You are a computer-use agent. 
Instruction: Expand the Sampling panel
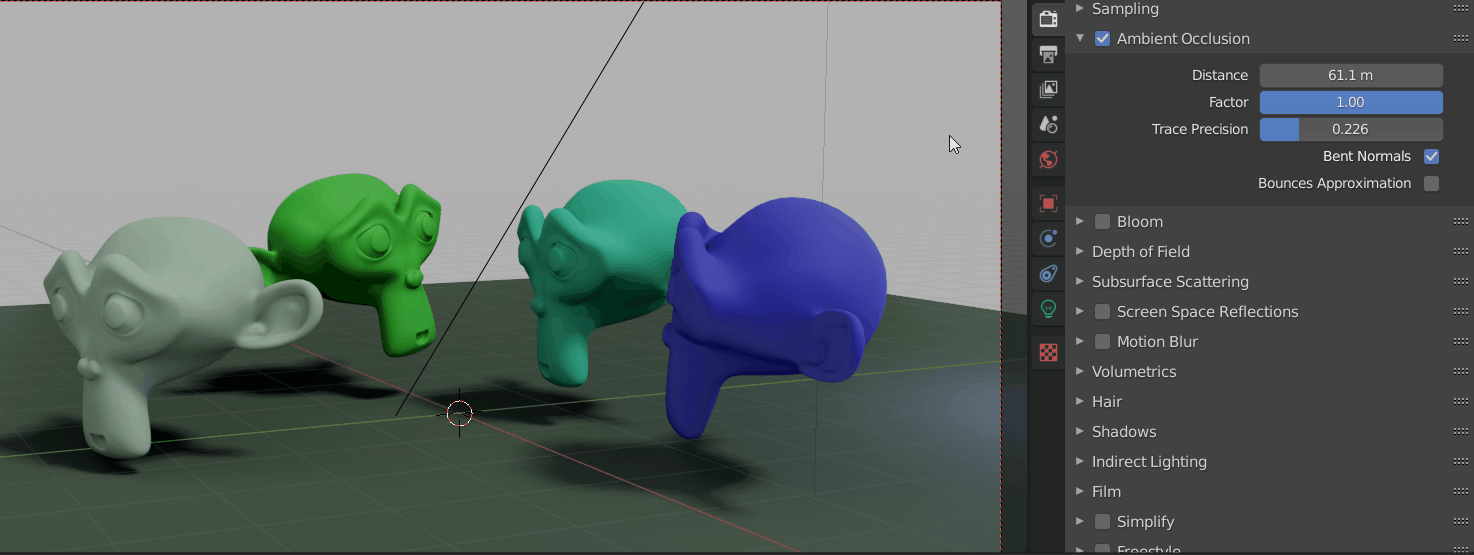[x=1080, y=9]
